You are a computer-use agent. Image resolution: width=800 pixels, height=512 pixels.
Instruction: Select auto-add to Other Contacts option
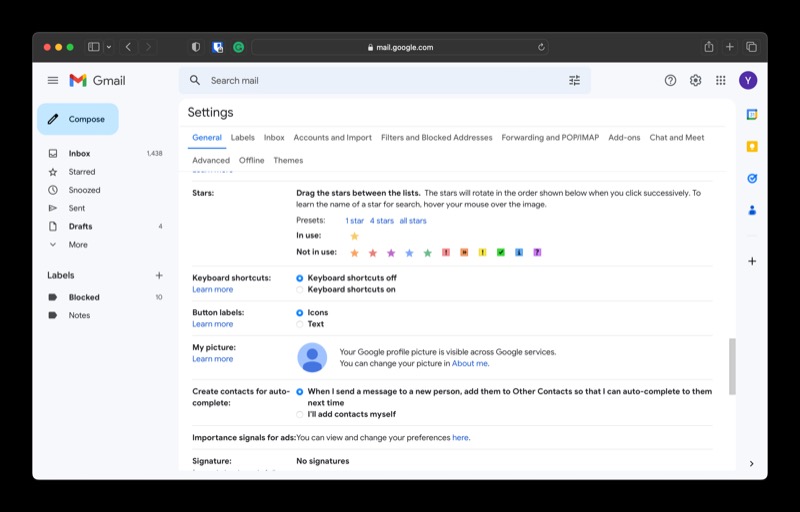coord(299,392)
